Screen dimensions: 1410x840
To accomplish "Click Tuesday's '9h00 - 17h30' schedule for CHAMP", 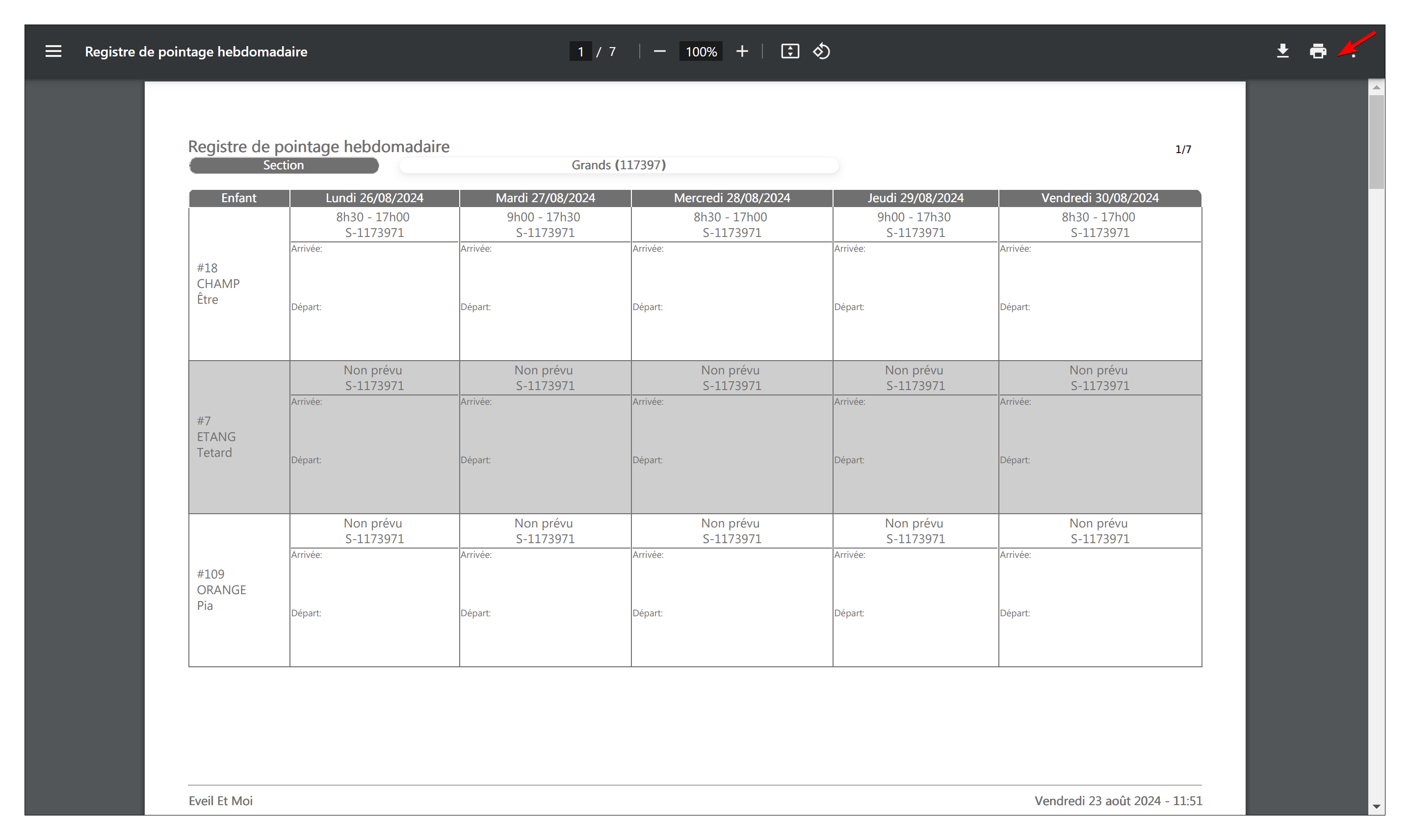I will tap(544, 217).
